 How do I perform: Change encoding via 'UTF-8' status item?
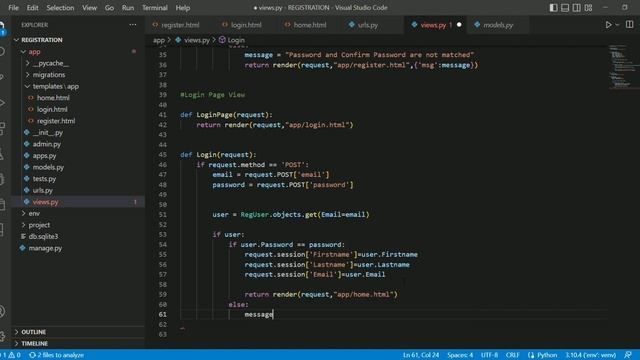coord(489,355)
